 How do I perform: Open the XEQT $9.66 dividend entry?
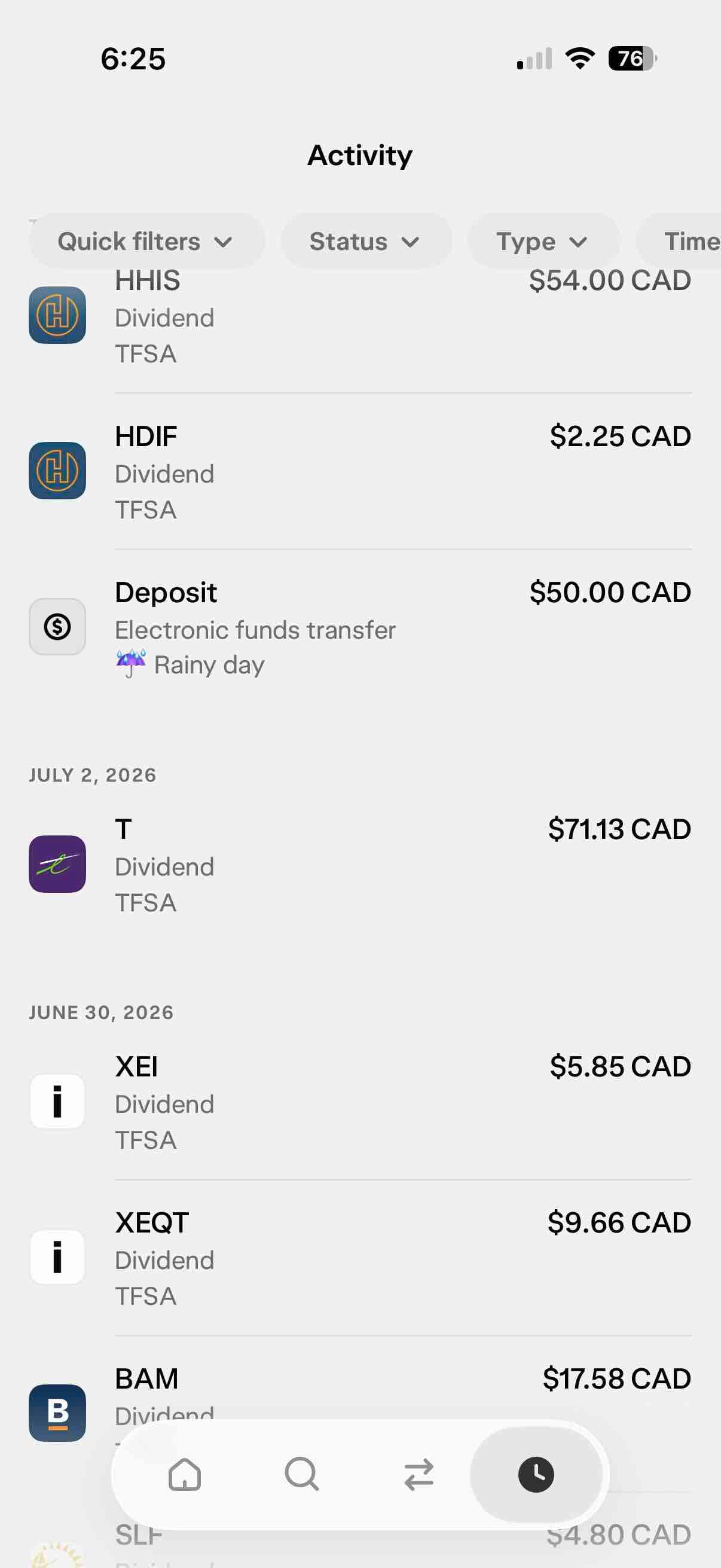[x=360, y=1258]
